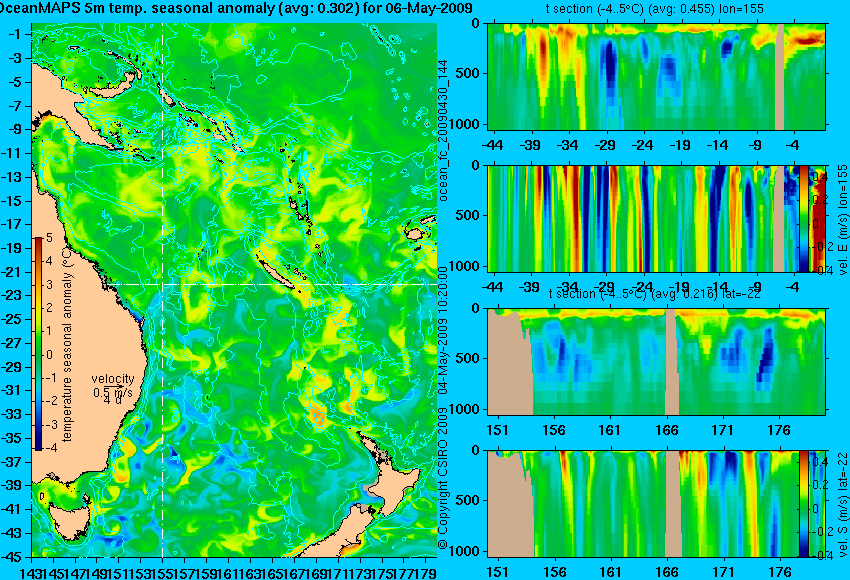
Task: Click the OceanMAPS 5m temp. seasonal anomaly title
Action: point(236,8)
